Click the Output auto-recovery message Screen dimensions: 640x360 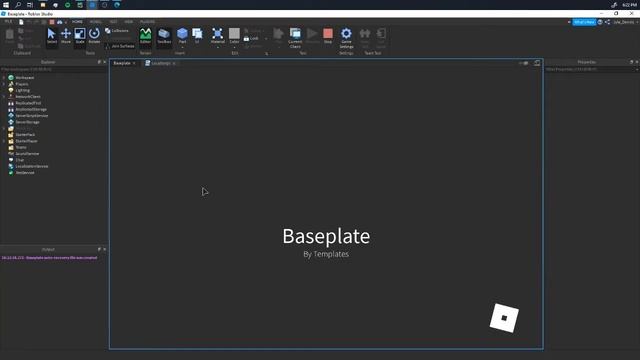[49, 258]
